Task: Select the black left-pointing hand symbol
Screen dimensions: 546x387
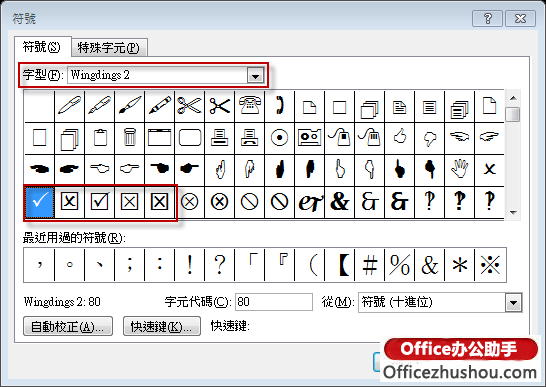Action: click(x=39, y=169)
